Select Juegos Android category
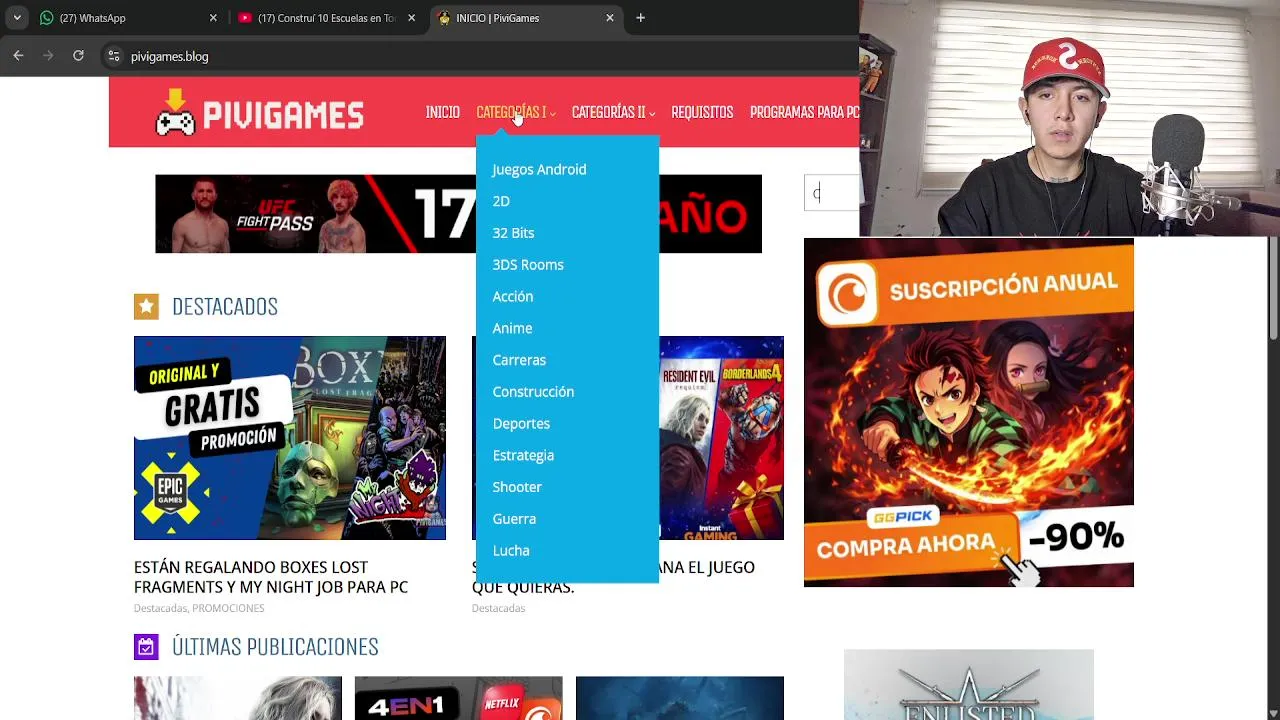 (539, 169)
